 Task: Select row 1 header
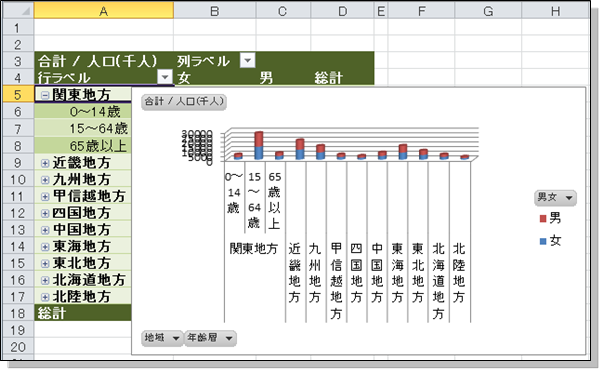click(18, 28)
